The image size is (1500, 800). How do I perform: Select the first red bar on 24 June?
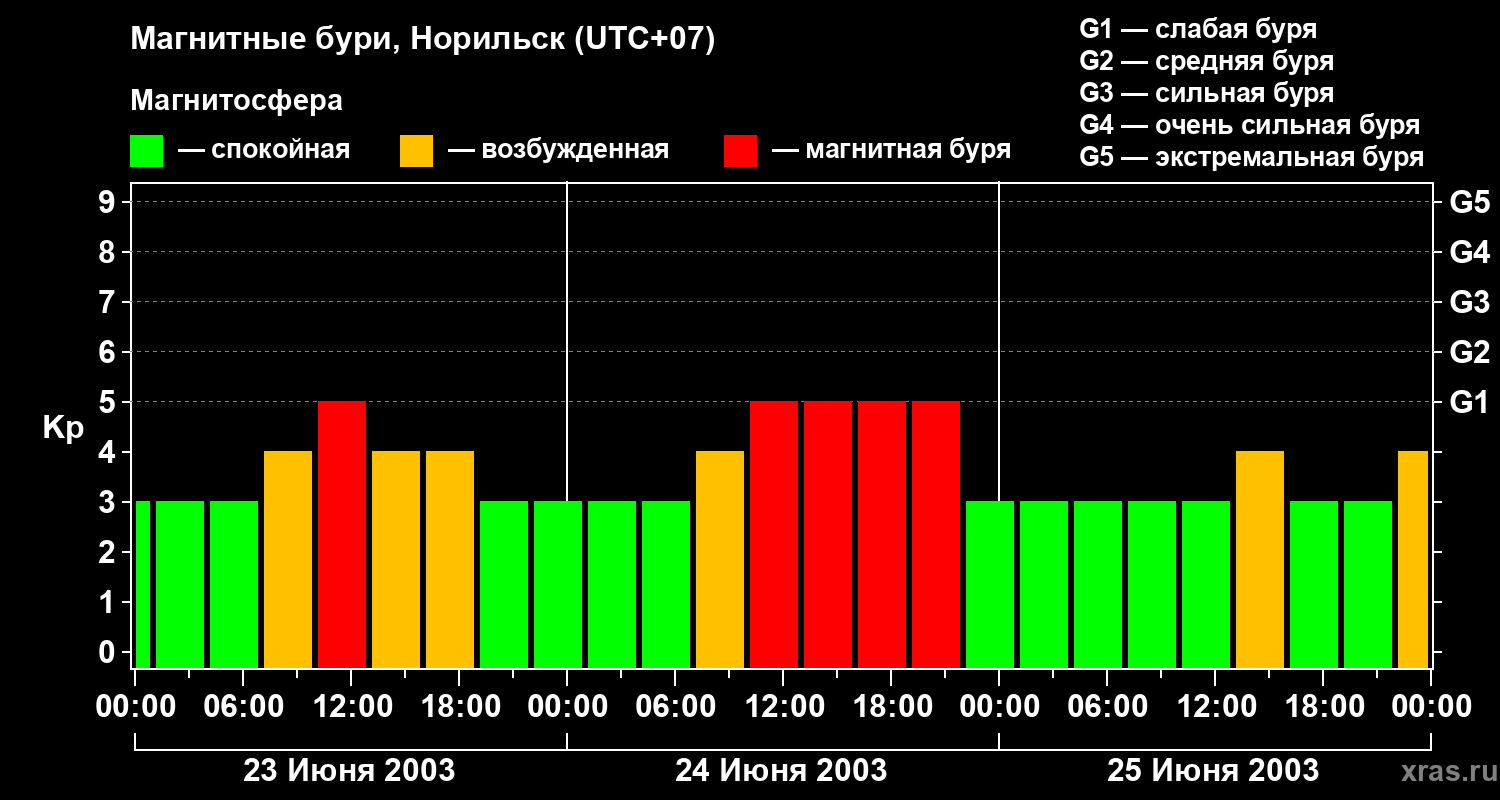pos(774,534)
